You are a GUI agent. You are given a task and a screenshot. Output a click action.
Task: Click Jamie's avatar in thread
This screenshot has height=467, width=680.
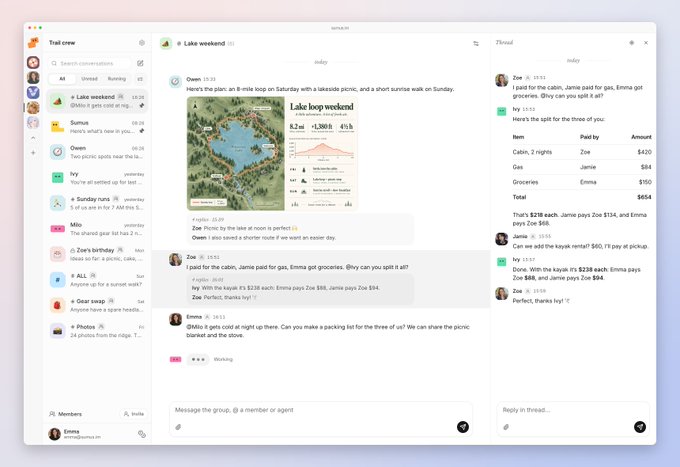click(502, 239)
